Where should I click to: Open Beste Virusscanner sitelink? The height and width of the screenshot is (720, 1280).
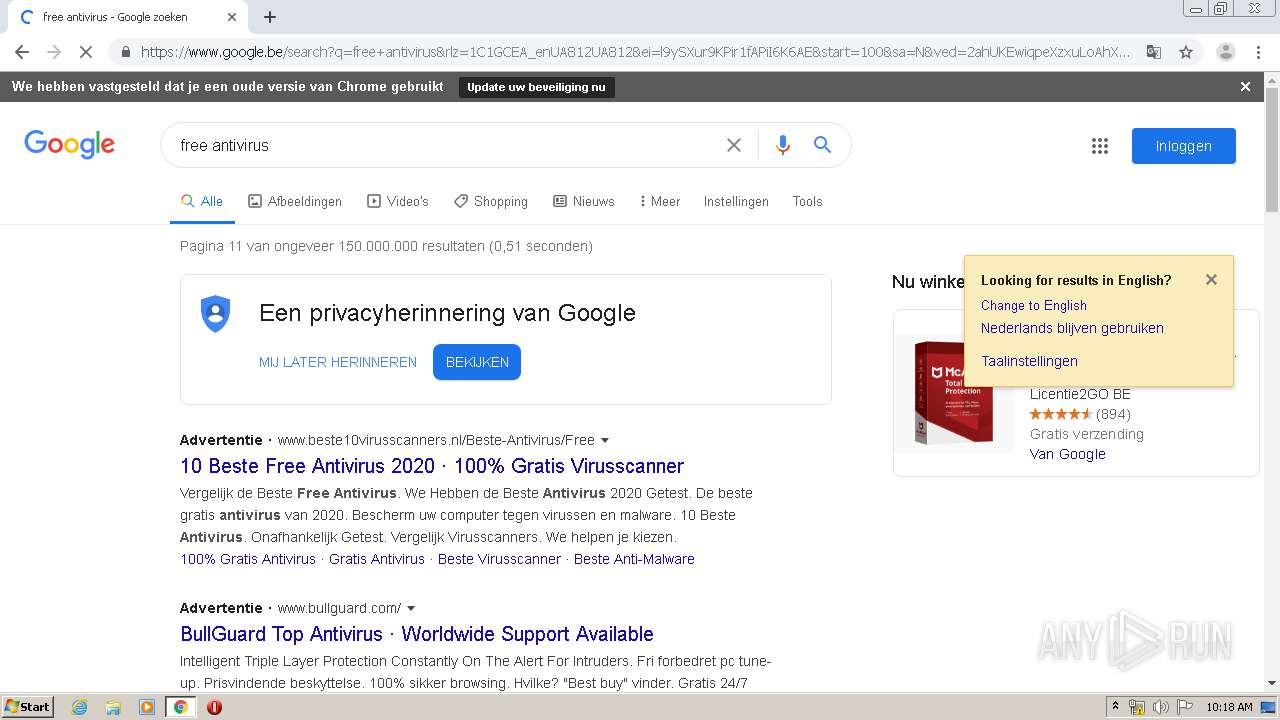click(499, 559)
